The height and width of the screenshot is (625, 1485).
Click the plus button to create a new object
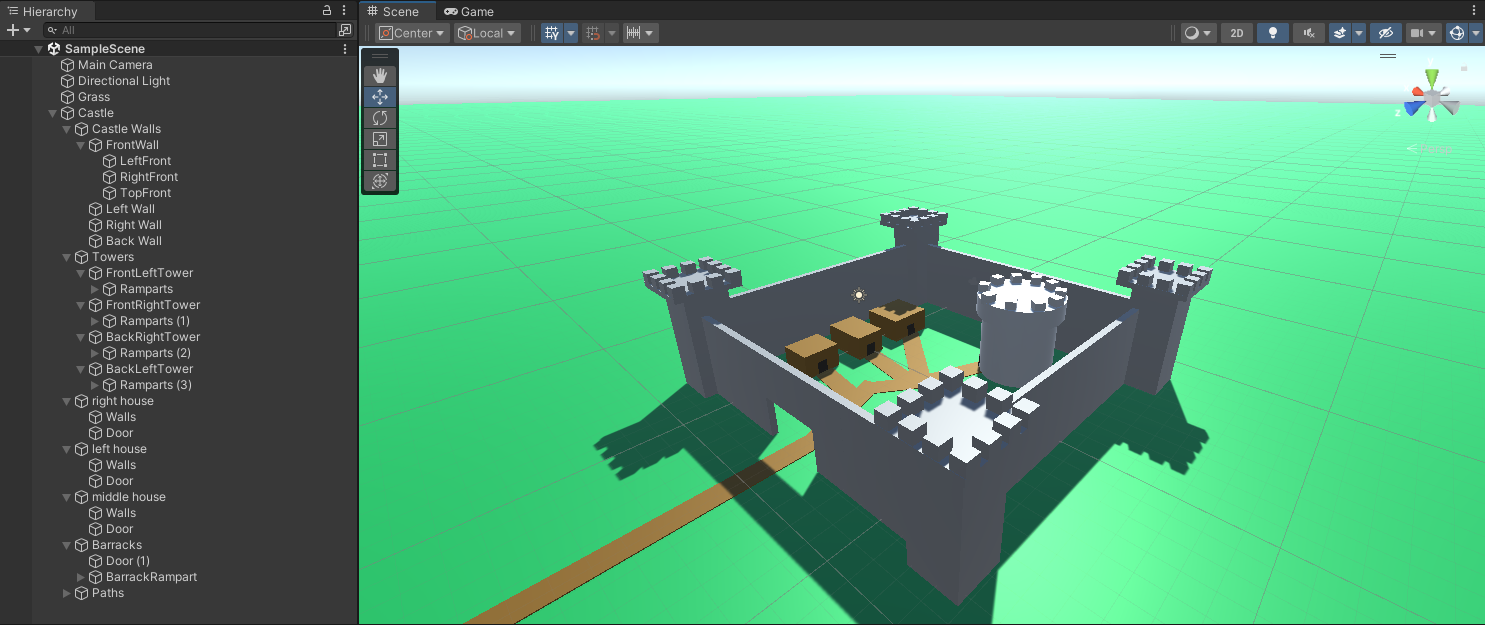(x=12, y=30)
